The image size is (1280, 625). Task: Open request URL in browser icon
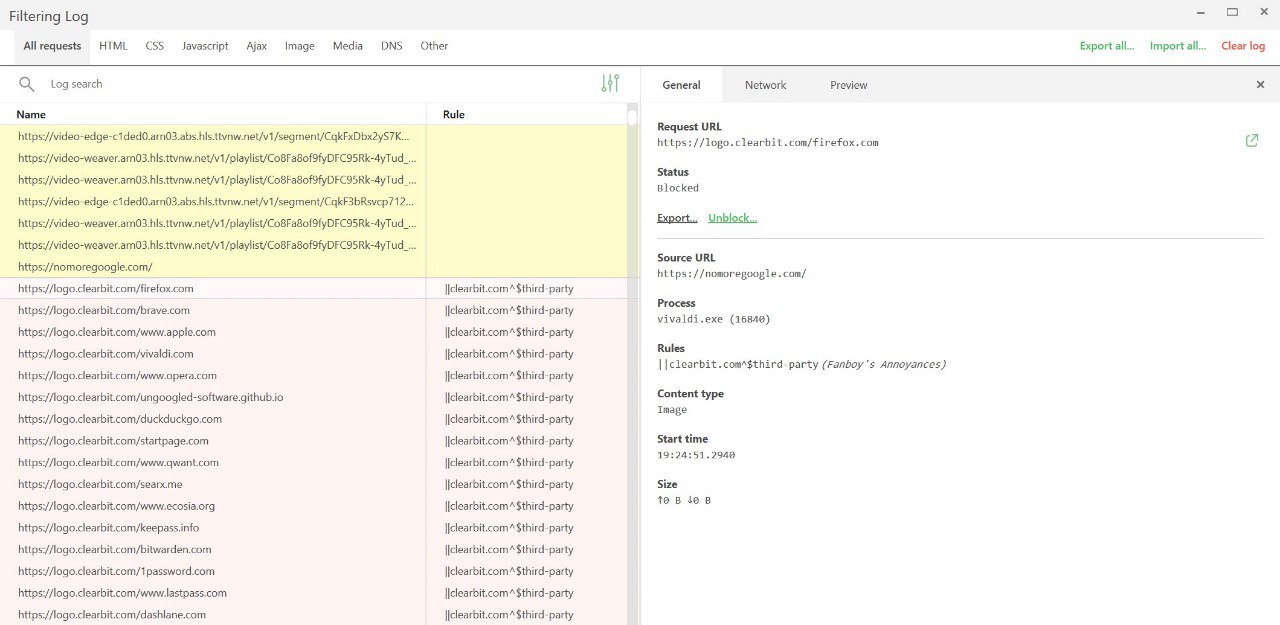[x=1252, y=141]
